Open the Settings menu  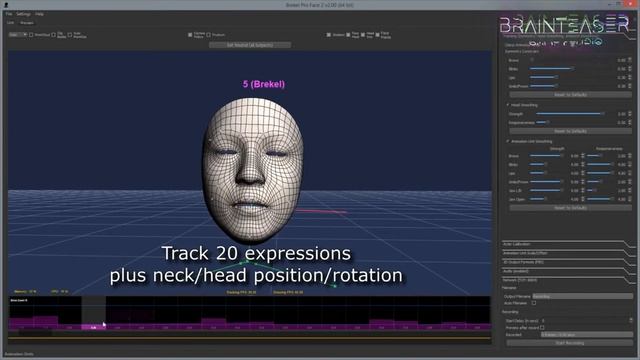(x=23, y=14)
